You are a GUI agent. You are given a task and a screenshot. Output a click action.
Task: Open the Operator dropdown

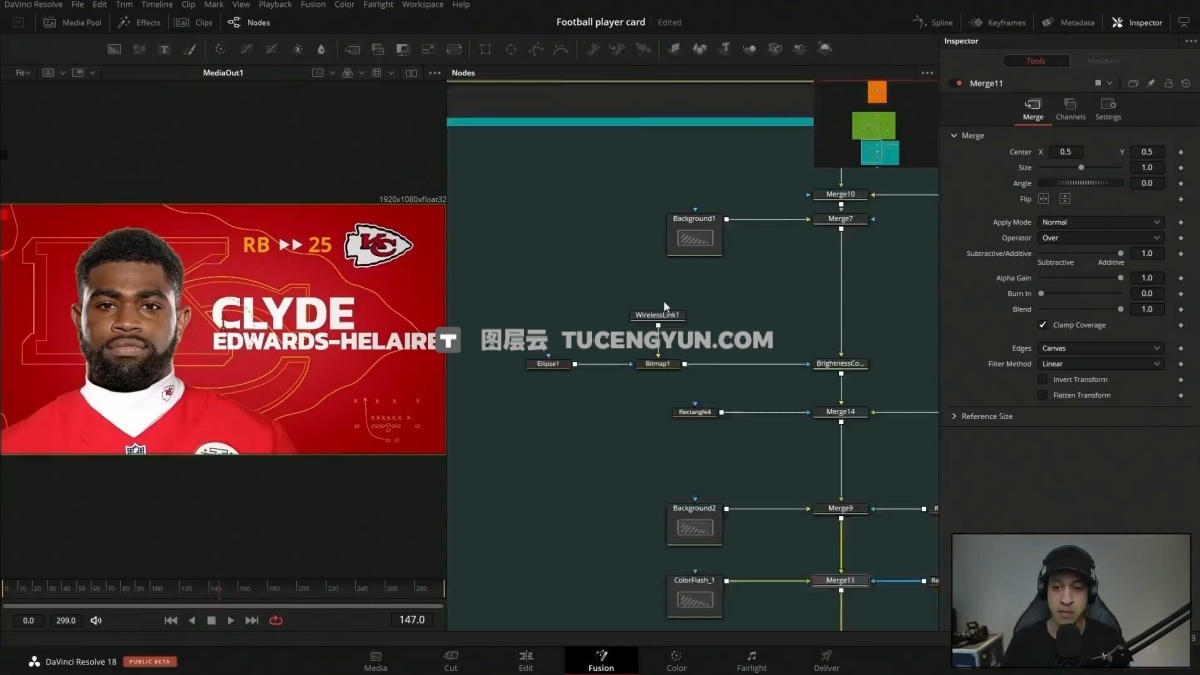pyautogui.click(x=1100, y=238)
